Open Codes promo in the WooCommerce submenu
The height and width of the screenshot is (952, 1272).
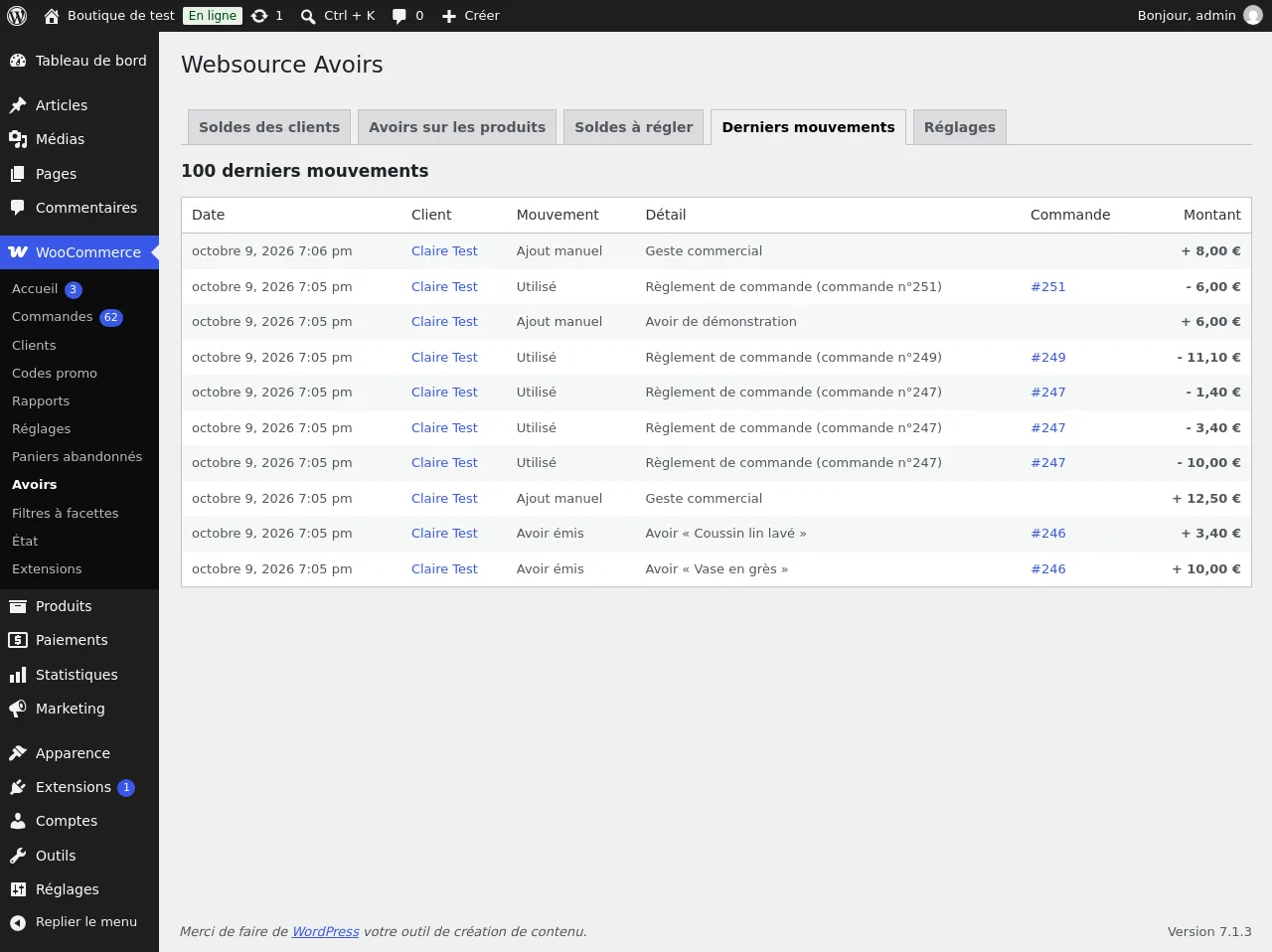(x=55, y=373)
